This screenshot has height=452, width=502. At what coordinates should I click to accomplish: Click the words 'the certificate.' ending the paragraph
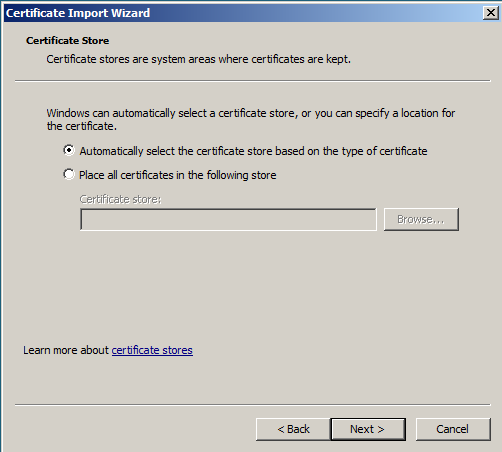(x=82, y=126)
